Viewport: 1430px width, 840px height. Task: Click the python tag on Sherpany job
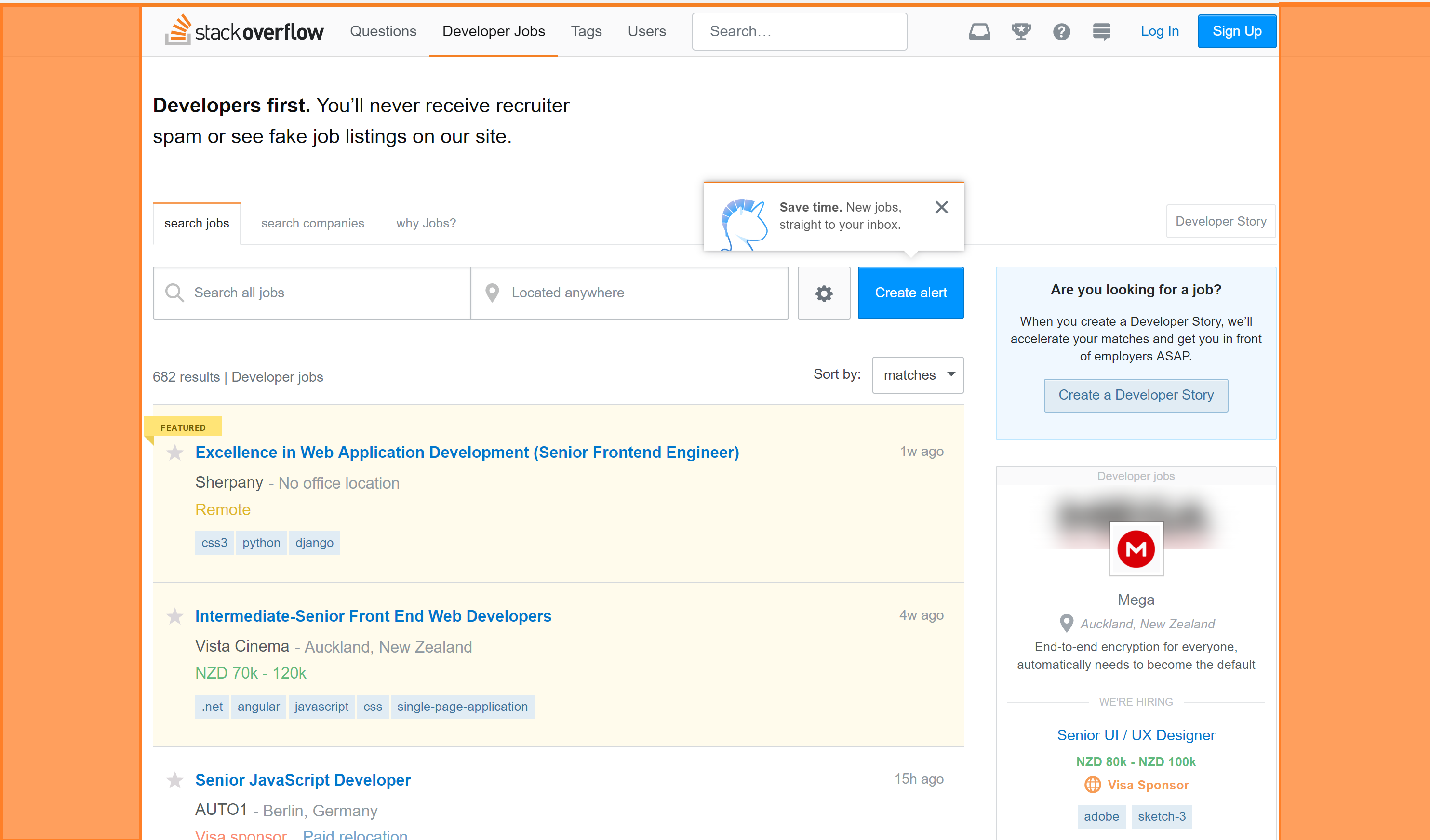click(261, 543)
